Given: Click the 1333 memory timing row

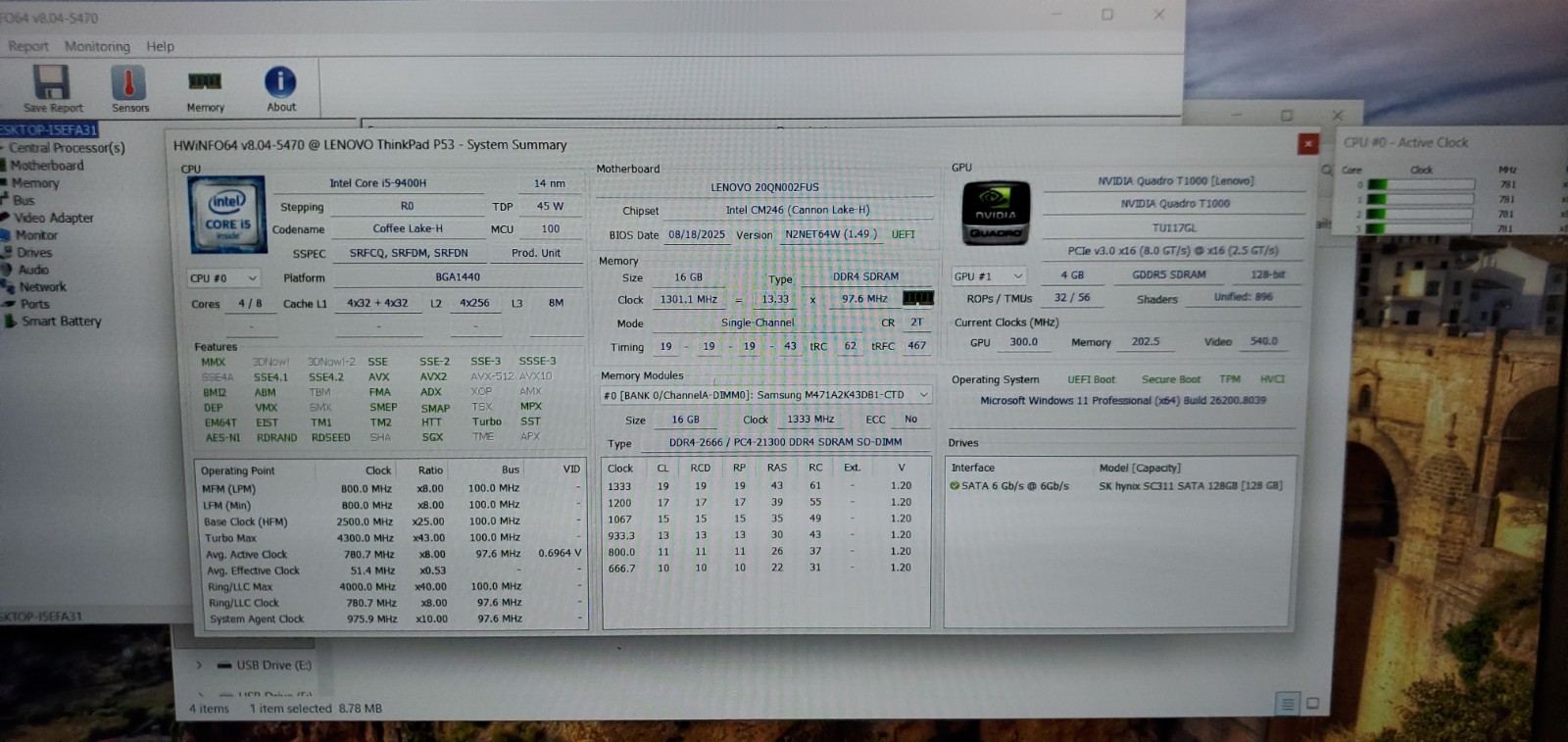Looking at the screenshot, I should (x=765, y=486).
